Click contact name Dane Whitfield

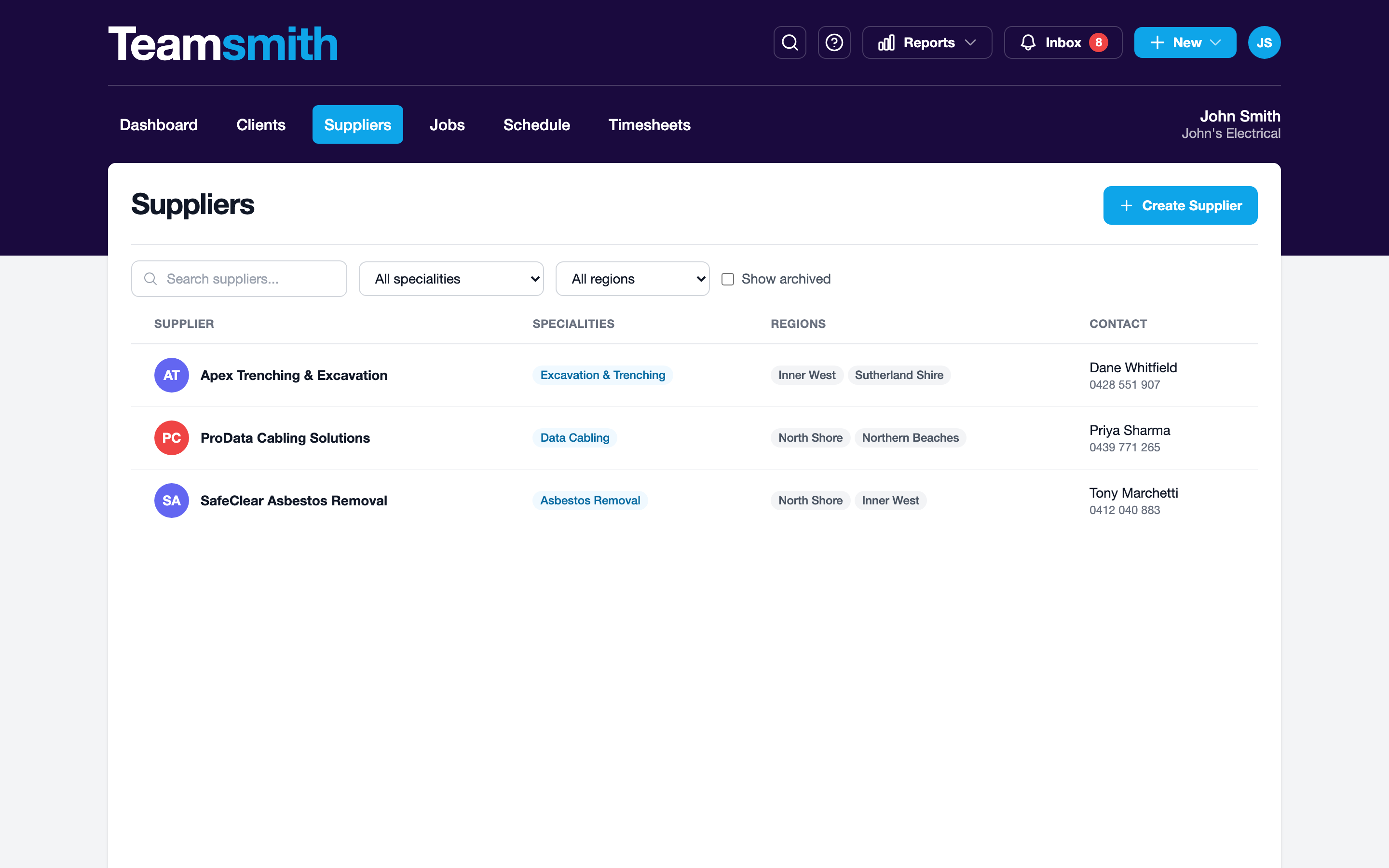1133,367
